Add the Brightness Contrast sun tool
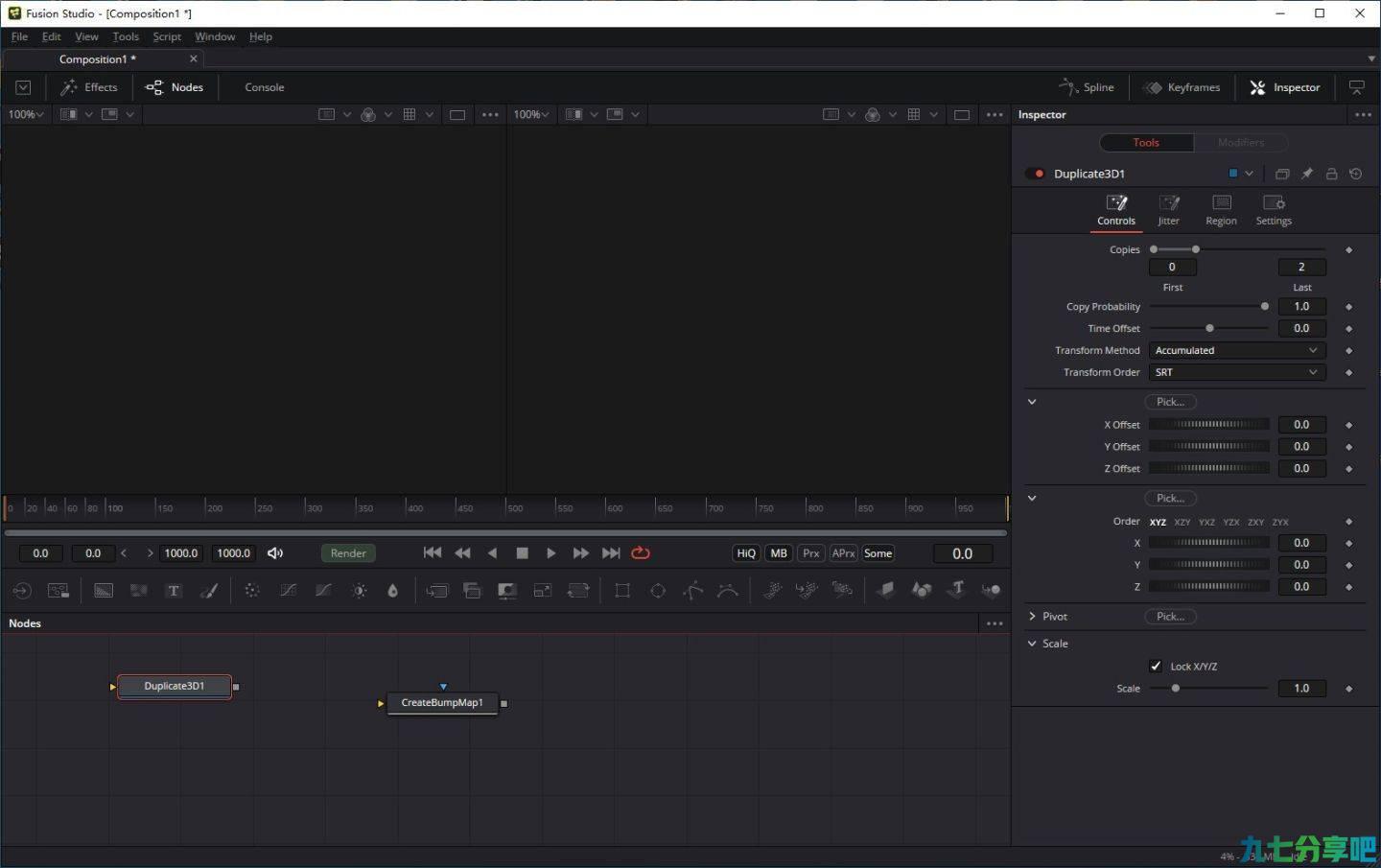 point(360,591)
